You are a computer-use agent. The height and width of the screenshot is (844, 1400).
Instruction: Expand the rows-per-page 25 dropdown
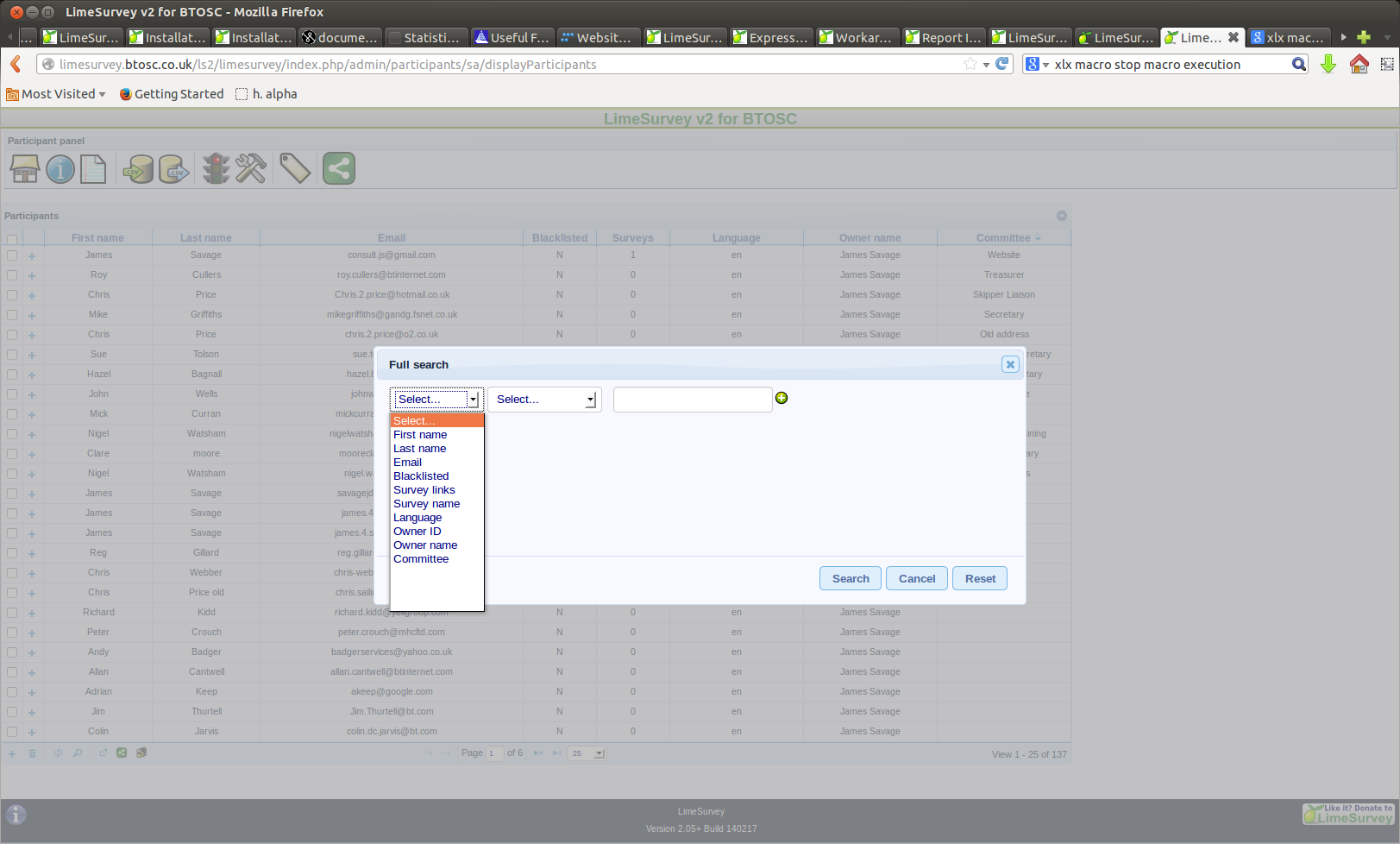pos(587,753)
